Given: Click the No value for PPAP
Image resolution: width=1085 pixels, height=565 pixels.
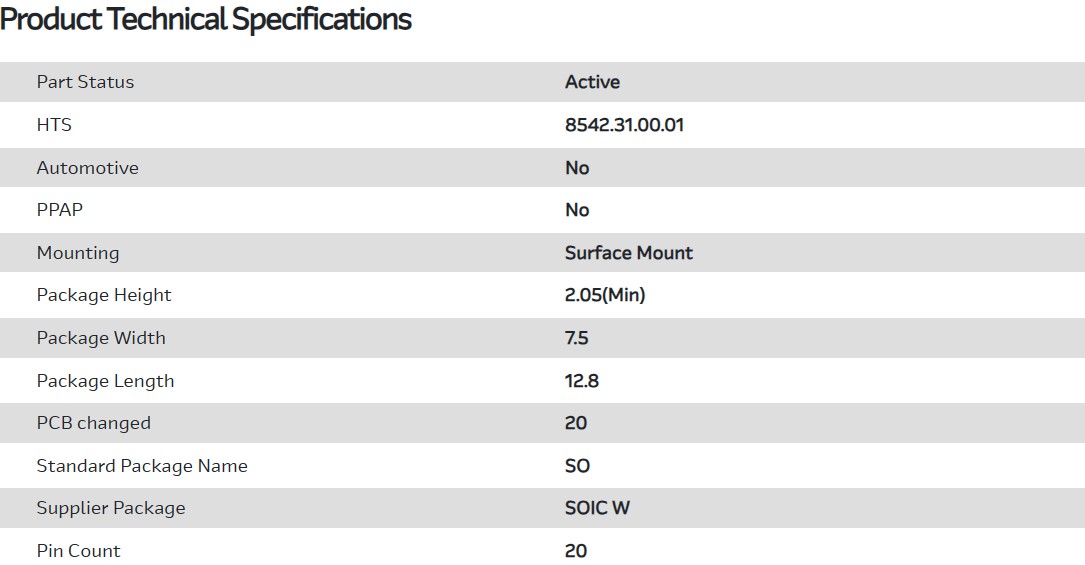Looking at the screenshot, I should coord(577,210).
